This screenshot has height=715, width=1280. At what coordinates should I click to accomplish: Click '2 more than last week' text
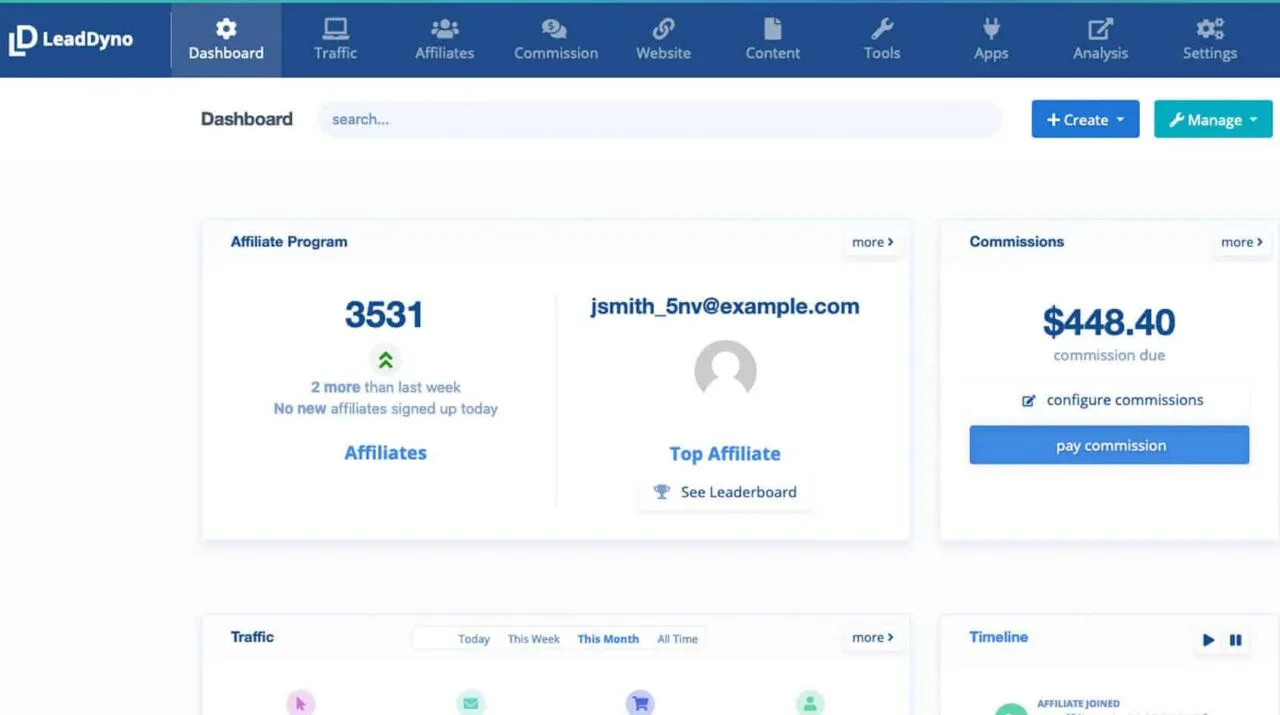coord(385,387)
